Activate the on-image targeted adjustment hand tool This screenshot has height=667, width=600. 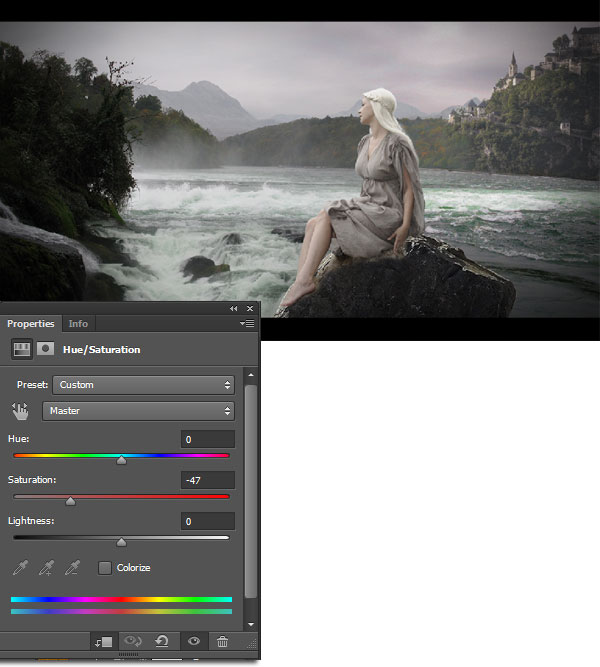tap(21, 411)
